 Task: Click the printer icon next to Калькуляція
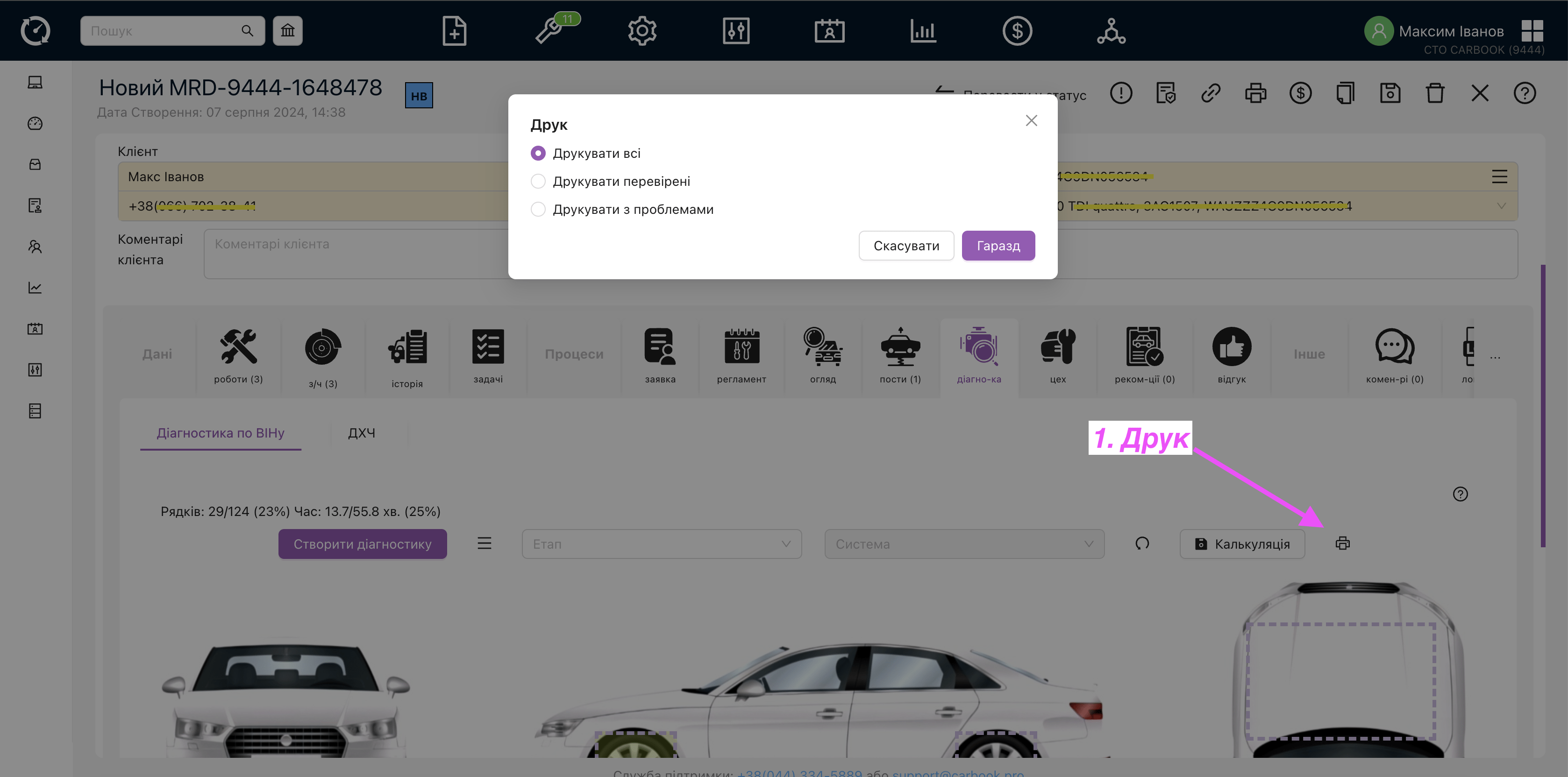pyautogui.click(x=1342, y=544)
